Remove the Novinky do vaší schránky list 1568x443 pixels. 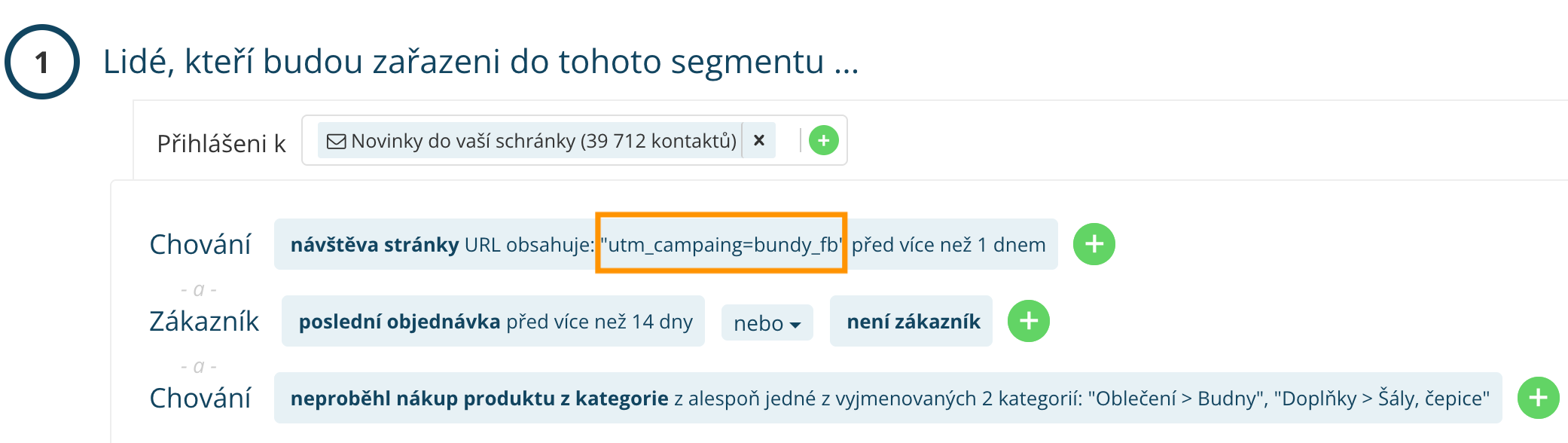click(759, 140)
